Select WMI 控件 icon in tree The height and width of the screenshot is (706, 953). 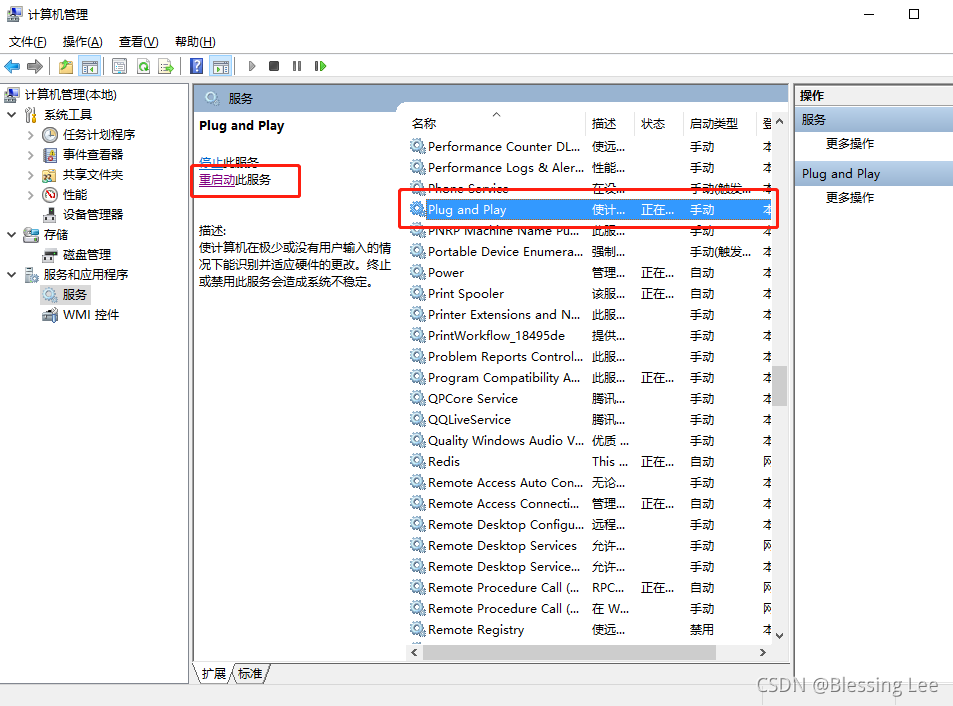click(x=50, y=315)
